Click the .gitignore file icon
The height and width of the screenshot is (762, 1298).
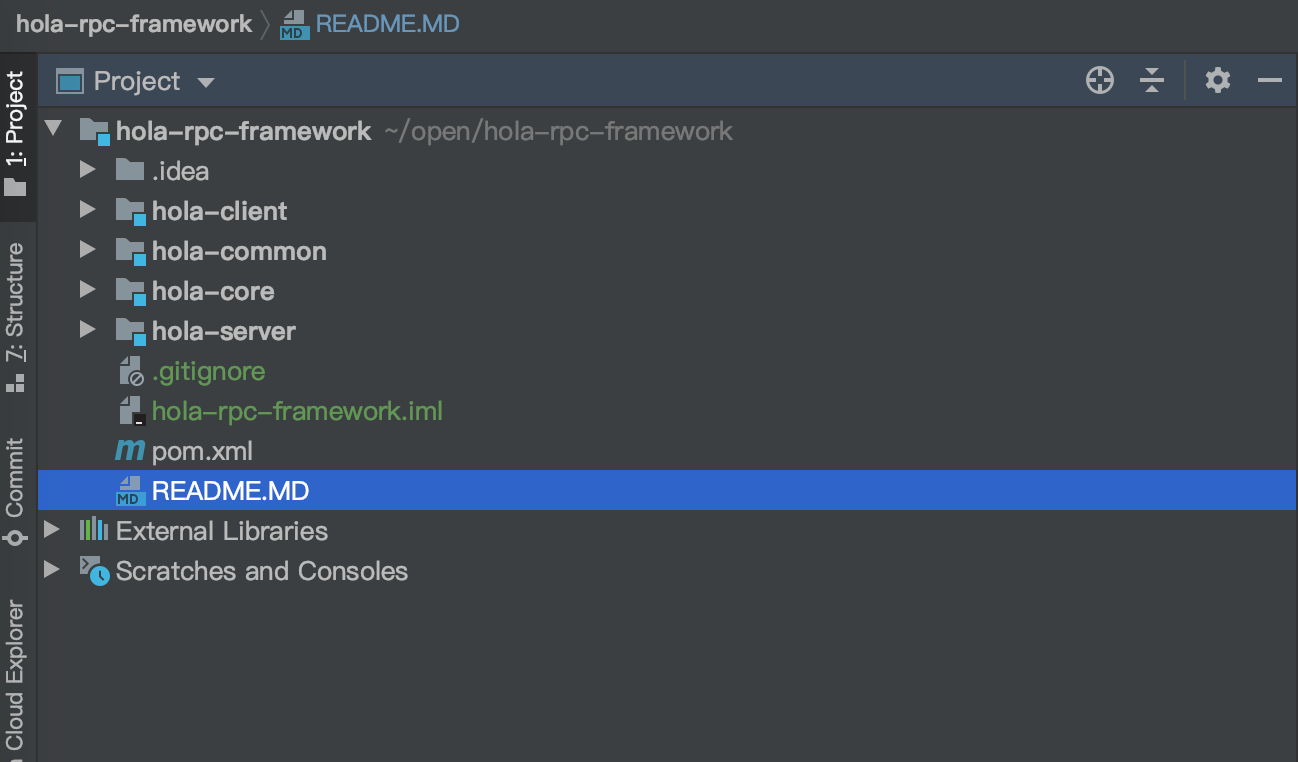click(x=131, y=371)
